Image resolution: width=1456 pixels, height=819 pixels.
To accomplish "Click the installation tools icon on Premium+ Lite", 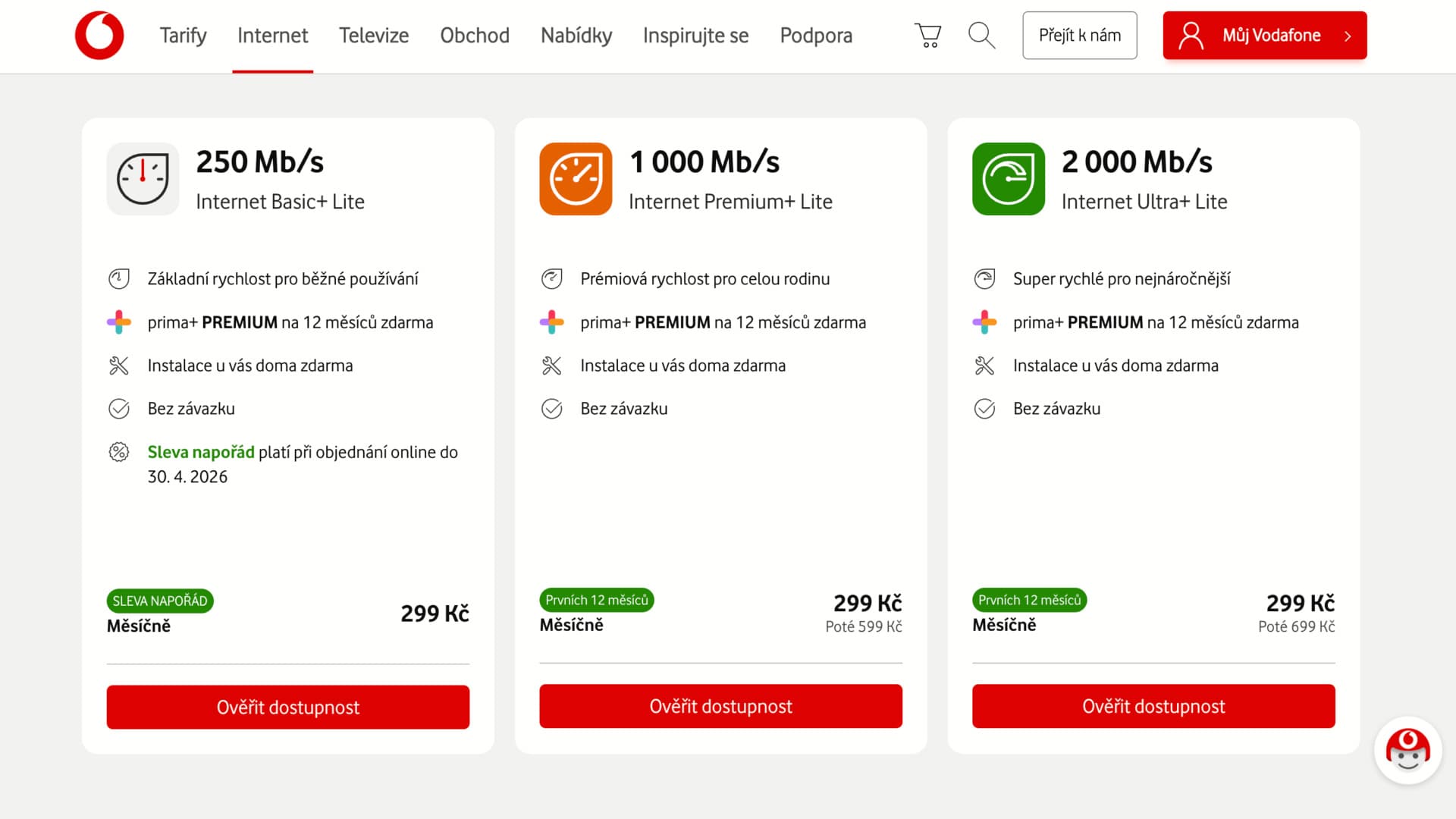I will pos(552,365).
